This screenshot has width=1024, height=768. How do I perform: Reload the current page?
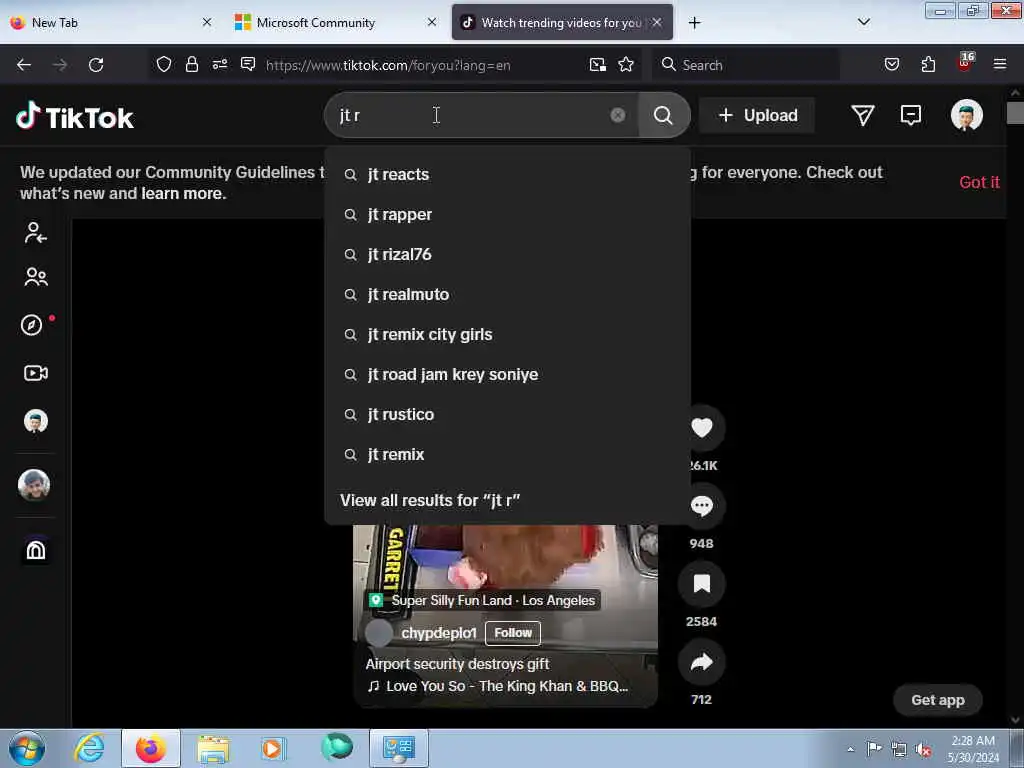click(x=96, y=65)
